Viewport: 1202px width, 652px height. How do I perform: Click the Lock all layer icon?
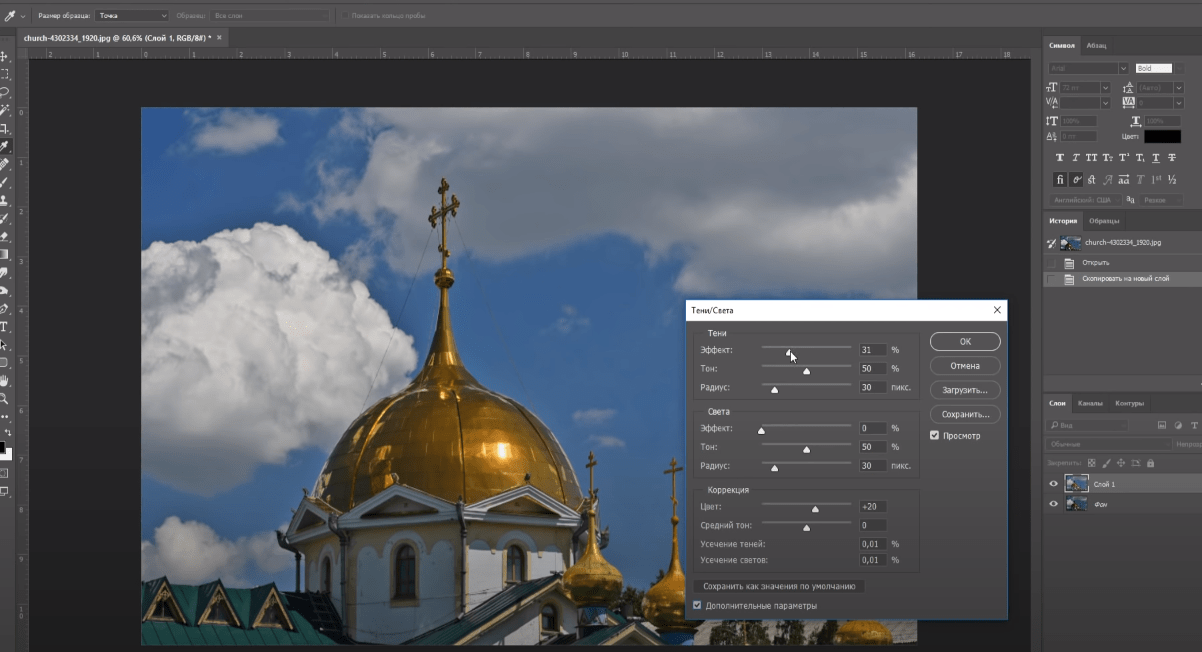click(x=1150, y=463)
